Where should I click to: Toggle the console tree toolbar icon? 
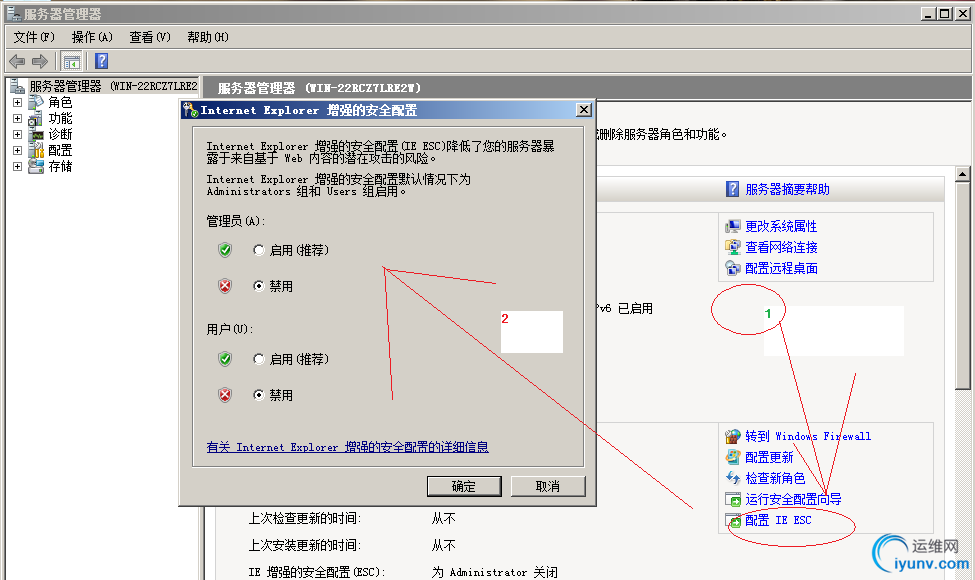(72, 62)
